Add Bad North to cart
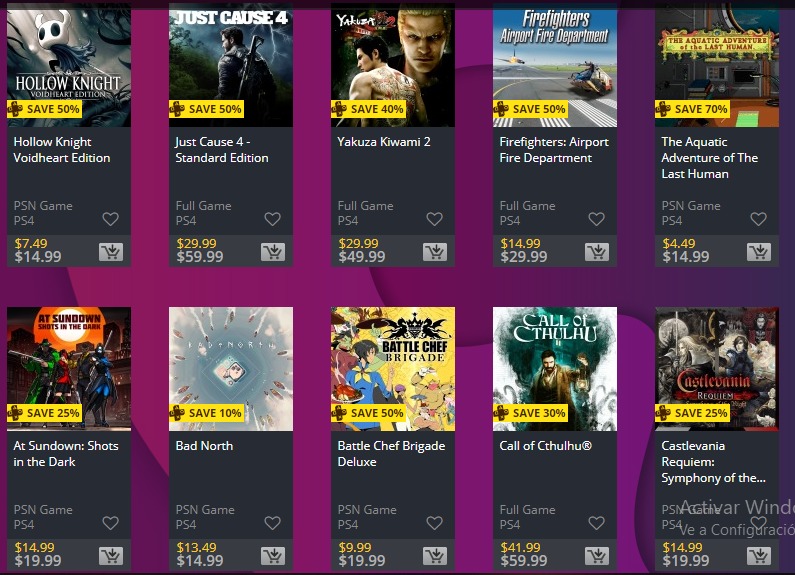This screenshot has height=575, width=795. tap(273, 556)
